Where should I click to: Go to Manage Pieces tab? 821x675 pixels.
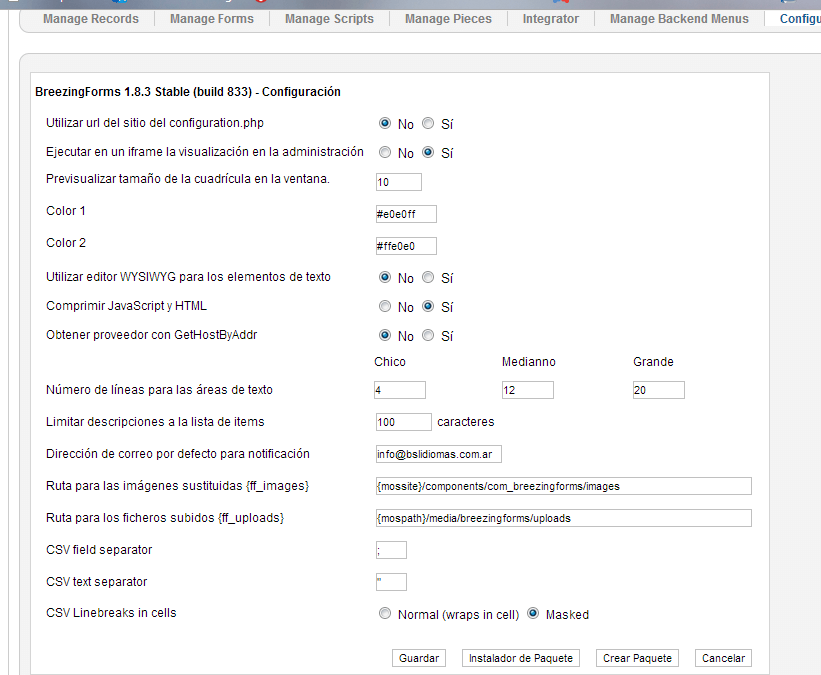tap(448, 19)
